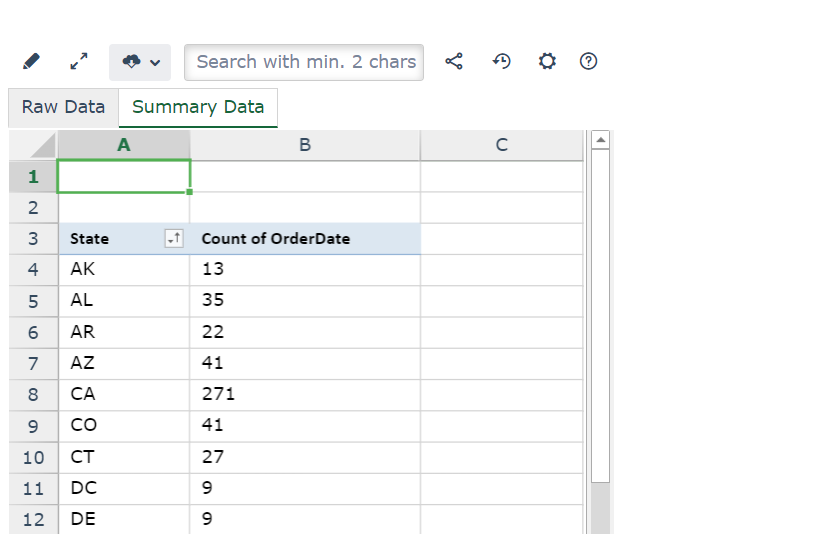Expand spreadsheet to fullscreen view
This screenshot has width=824, height=534.
click(x=79, y=61)
